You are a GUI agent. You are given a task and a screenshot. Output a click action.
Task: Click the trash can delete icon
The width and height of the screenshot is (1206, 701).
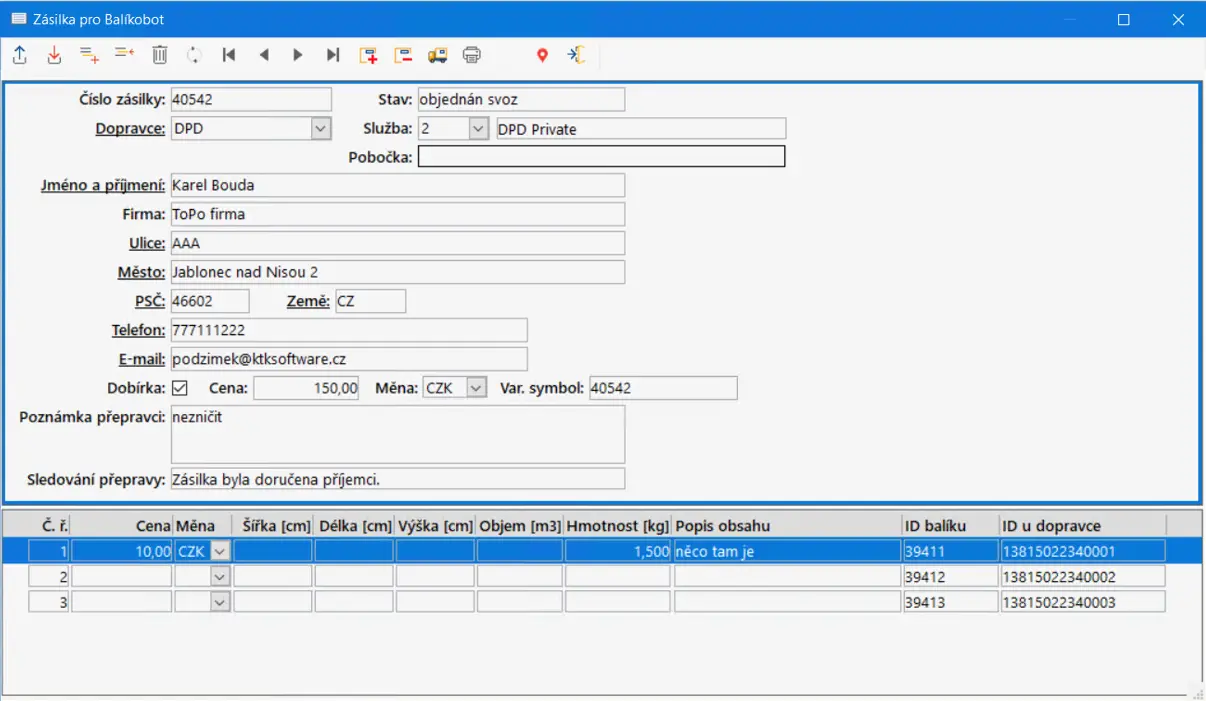coord(159,56)
